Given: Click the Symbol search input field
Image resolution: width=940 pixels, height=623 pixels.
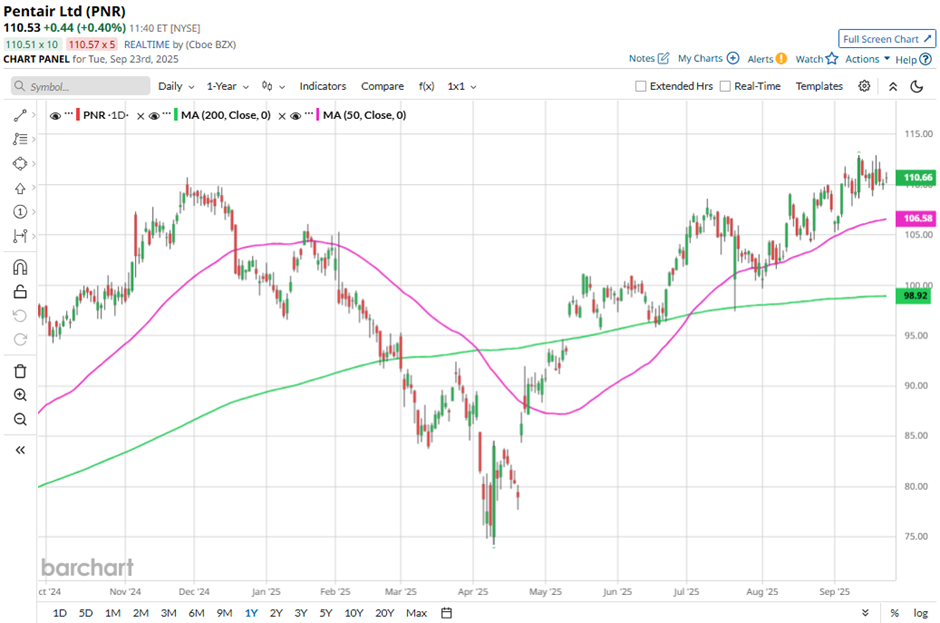Looking at the screenshot, I should [82, 87].
